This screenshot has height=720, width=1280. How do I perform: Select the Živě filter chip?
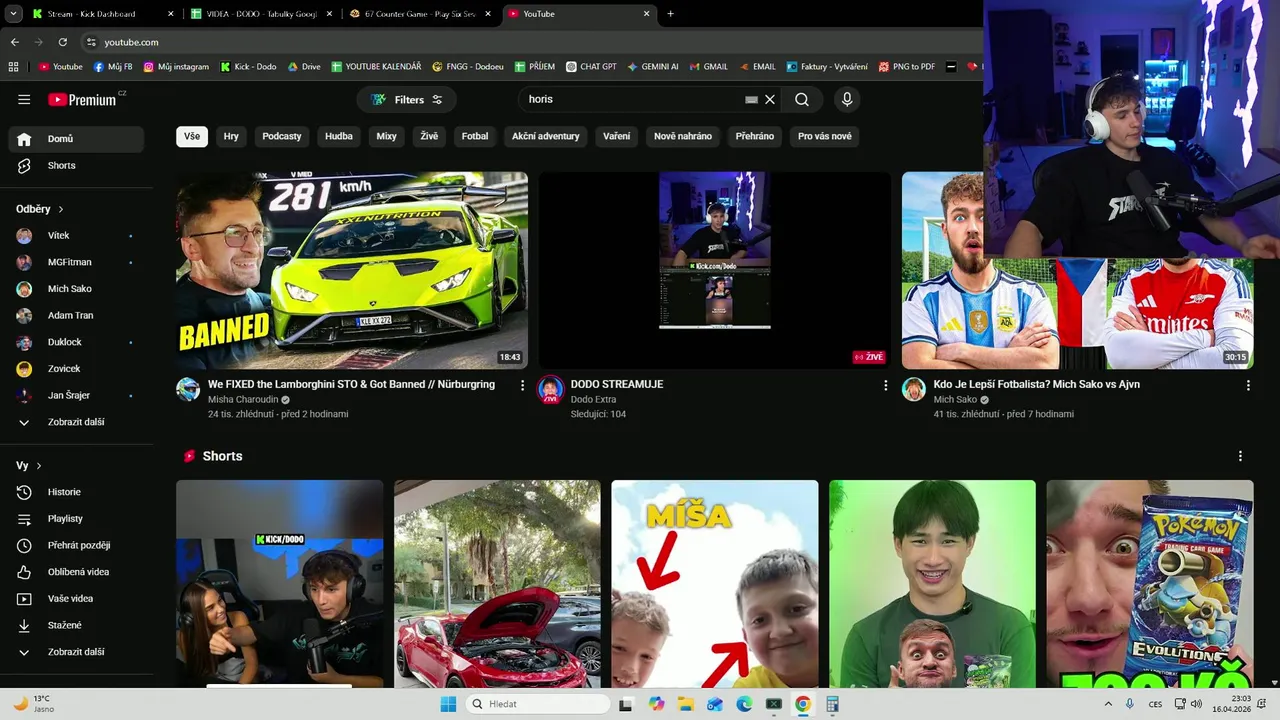point(429,136)
